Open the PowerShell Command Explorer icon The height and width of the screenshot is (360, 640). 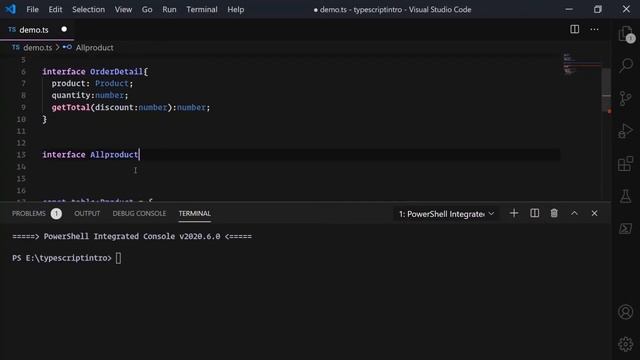tap(625, 229)
